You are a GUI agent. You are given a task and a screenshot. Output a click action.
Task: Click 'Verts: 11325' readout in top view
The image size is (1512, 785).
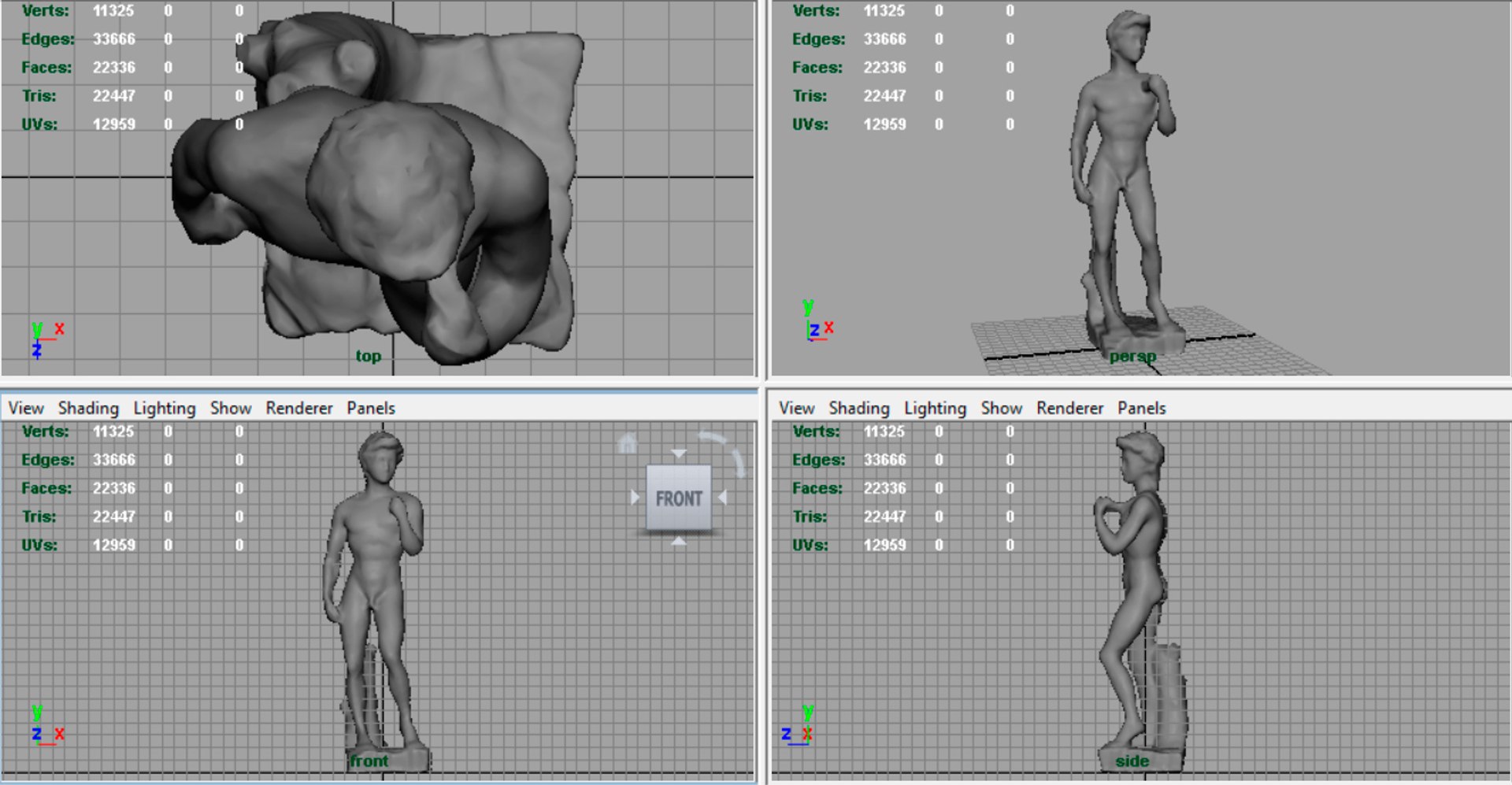(78, 11)
